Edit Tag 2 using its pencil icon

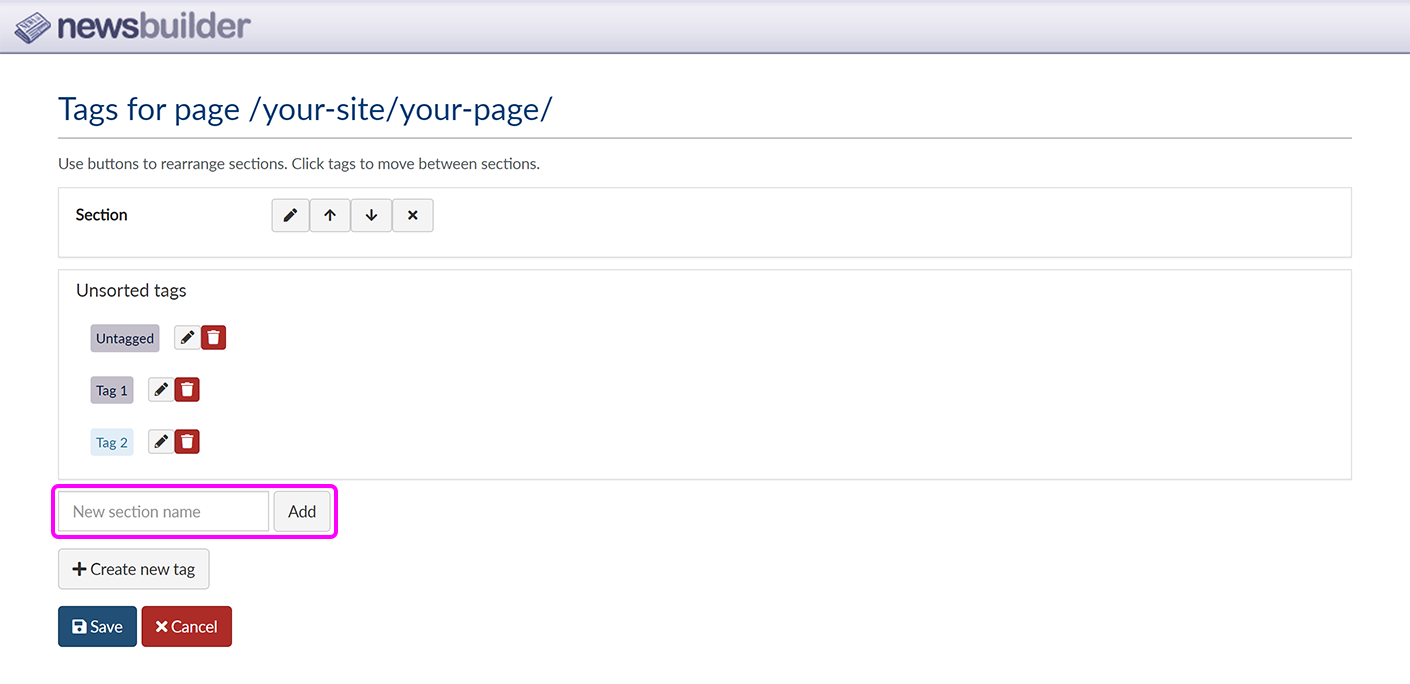pyautogui.click(x=161, y=442)
